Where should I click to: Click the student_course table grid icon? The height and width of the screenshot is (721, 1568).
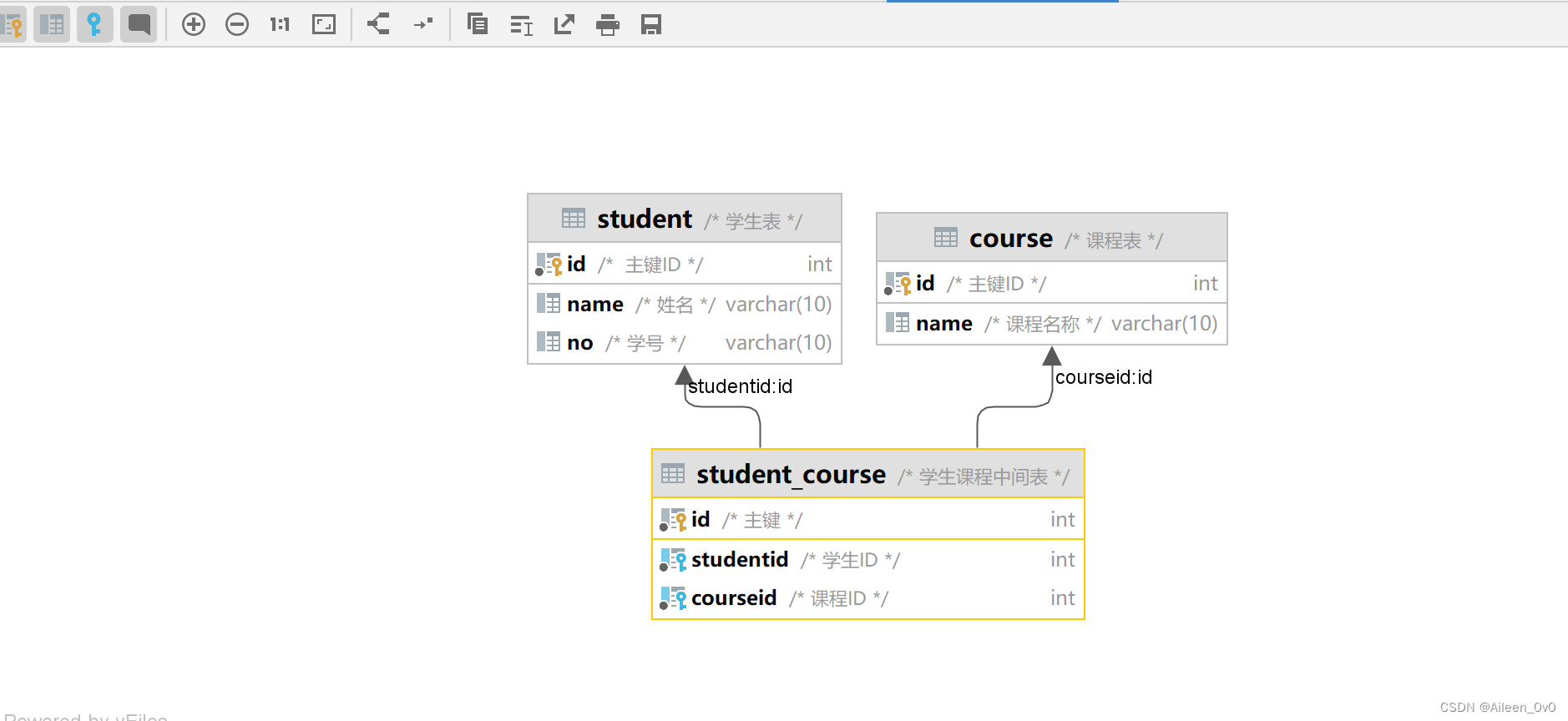point(673,474)
